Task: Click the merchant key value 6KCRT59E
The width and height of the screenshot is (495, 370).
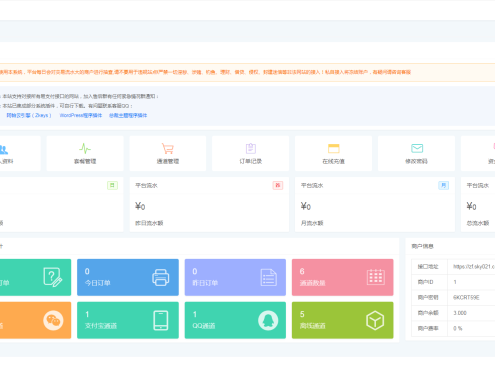Action: (466, 297)
